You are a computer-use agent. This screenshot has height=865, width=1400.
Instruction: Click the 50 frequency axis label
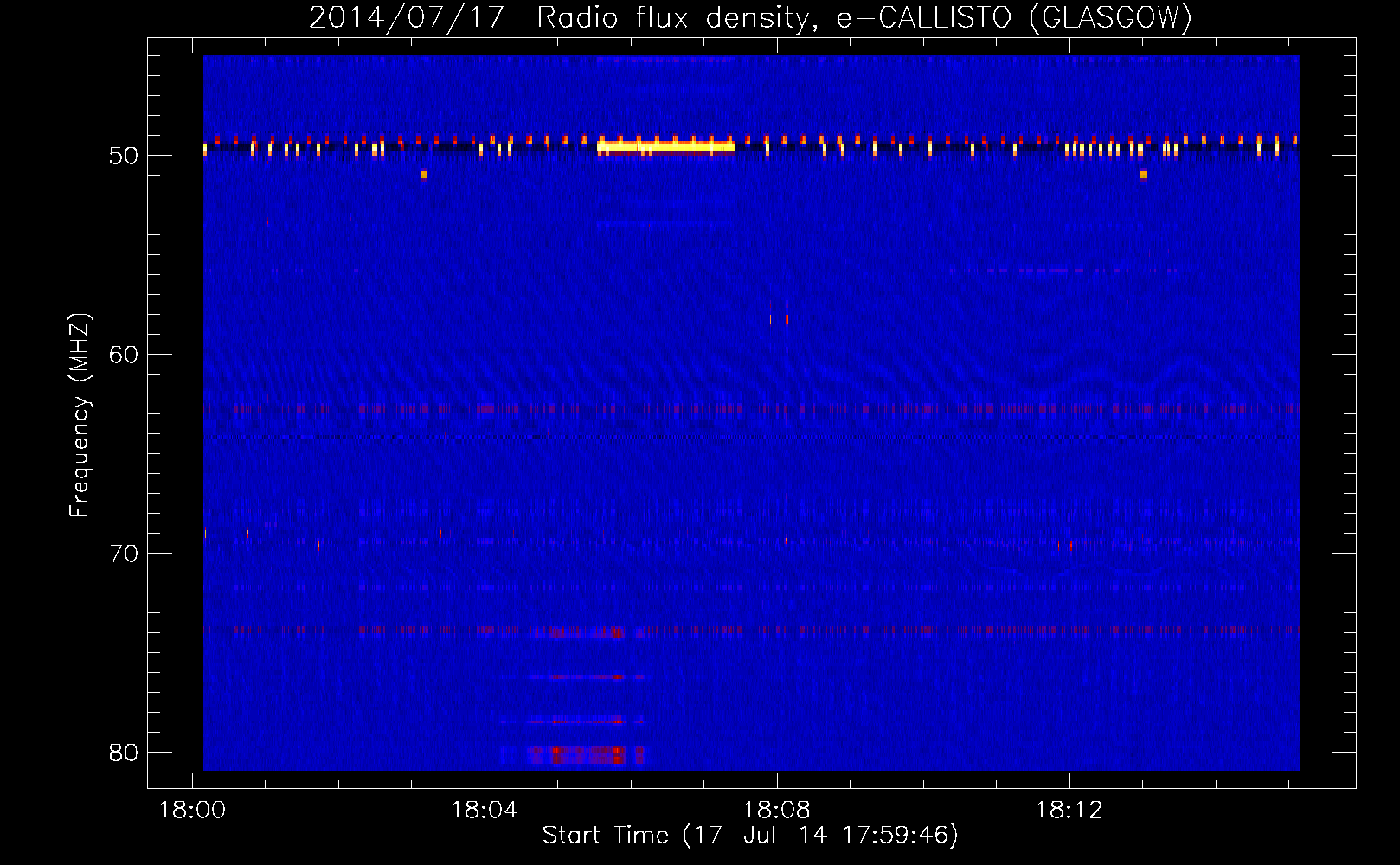(x=124, y=157)
